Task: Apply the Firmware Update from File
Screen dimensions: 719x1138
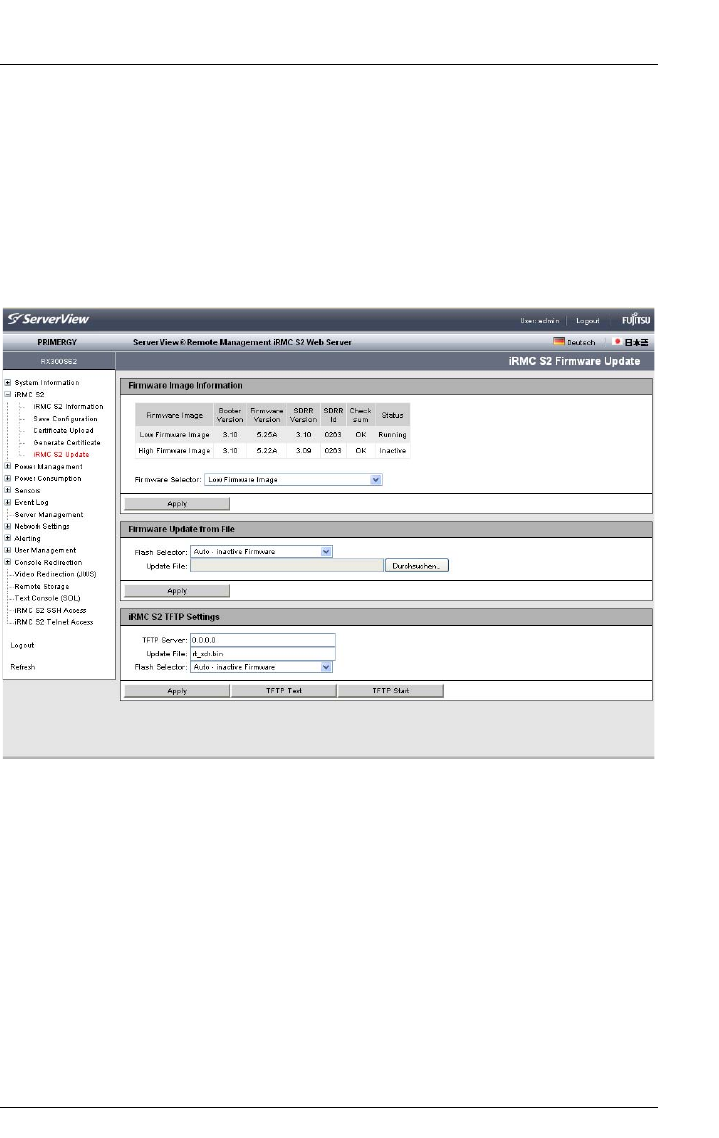Action: click(x=177, y=591)
